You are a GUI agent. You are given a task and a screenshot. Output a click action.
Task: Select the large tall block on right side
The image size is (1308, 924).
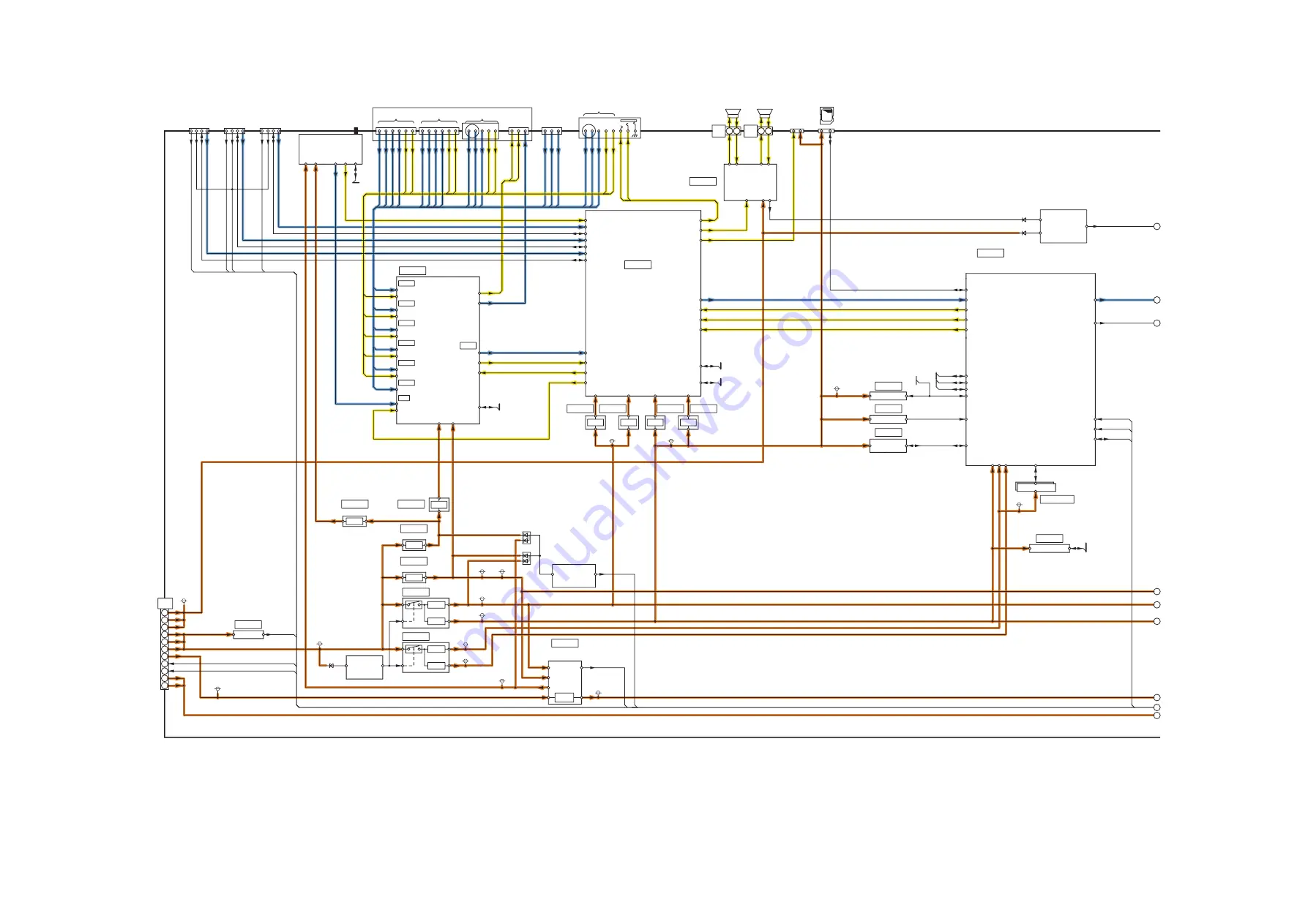point(1030,369)
